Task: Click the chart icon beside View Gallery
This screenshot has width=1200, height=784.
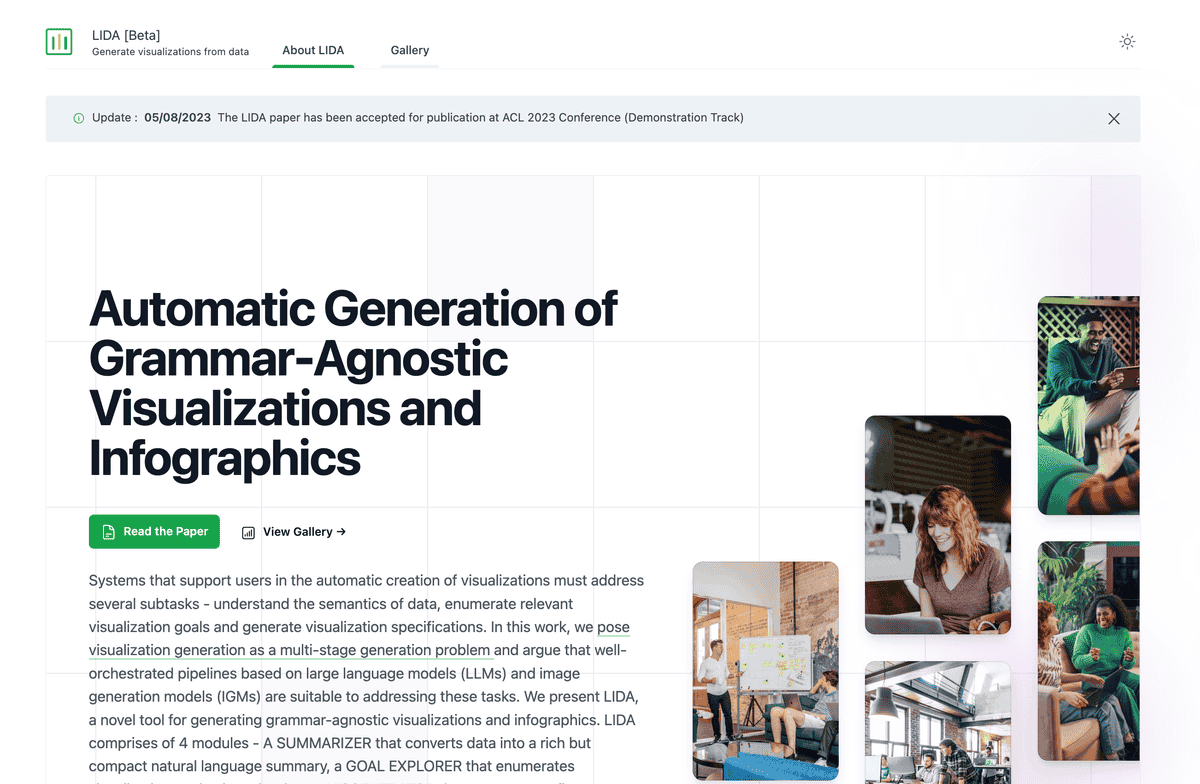Action: point(249,533)
